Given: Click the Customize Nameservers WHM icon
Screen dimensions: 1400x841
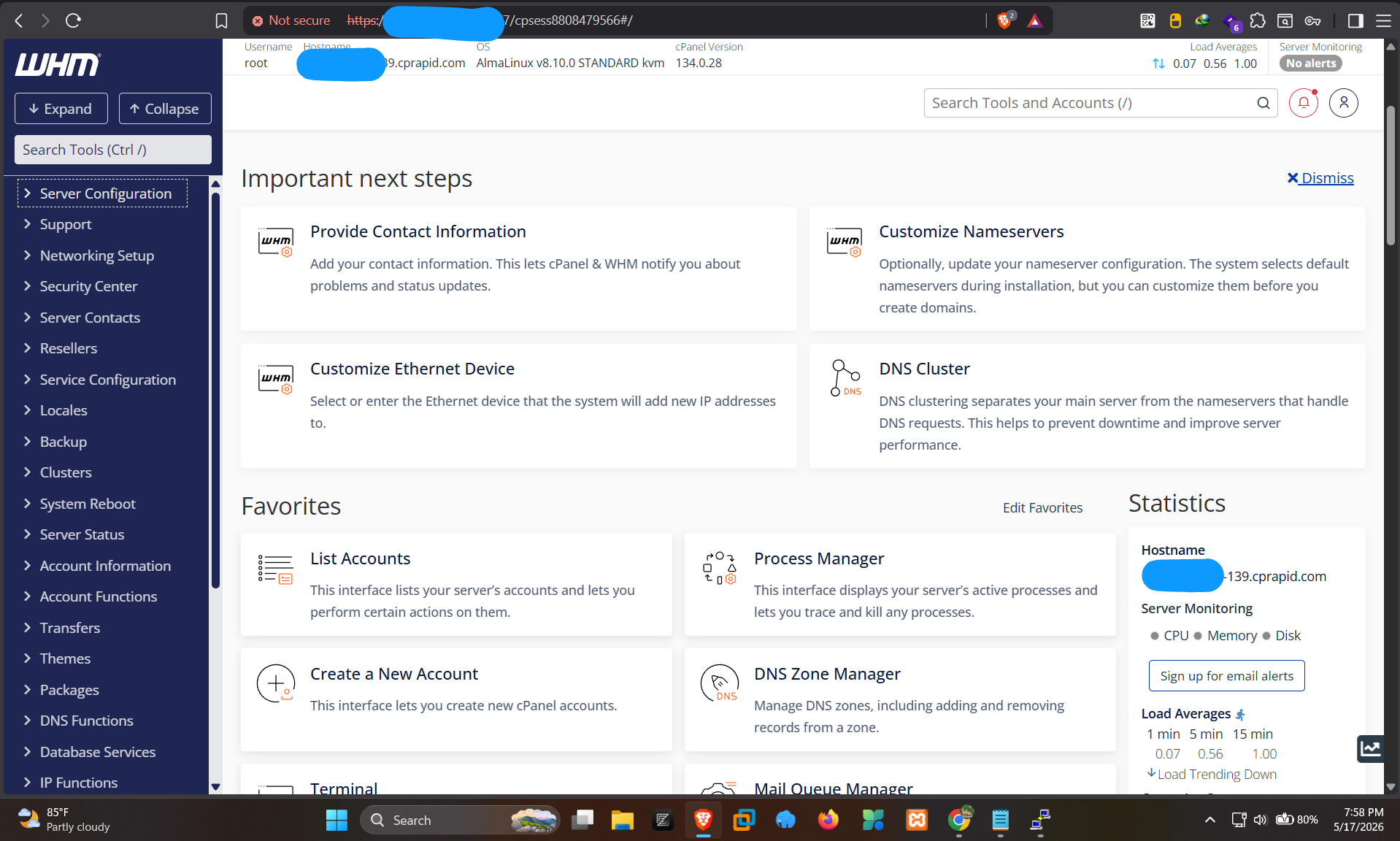Looking at the screenshot, I should pyautogui.click(x=845, y=242).
